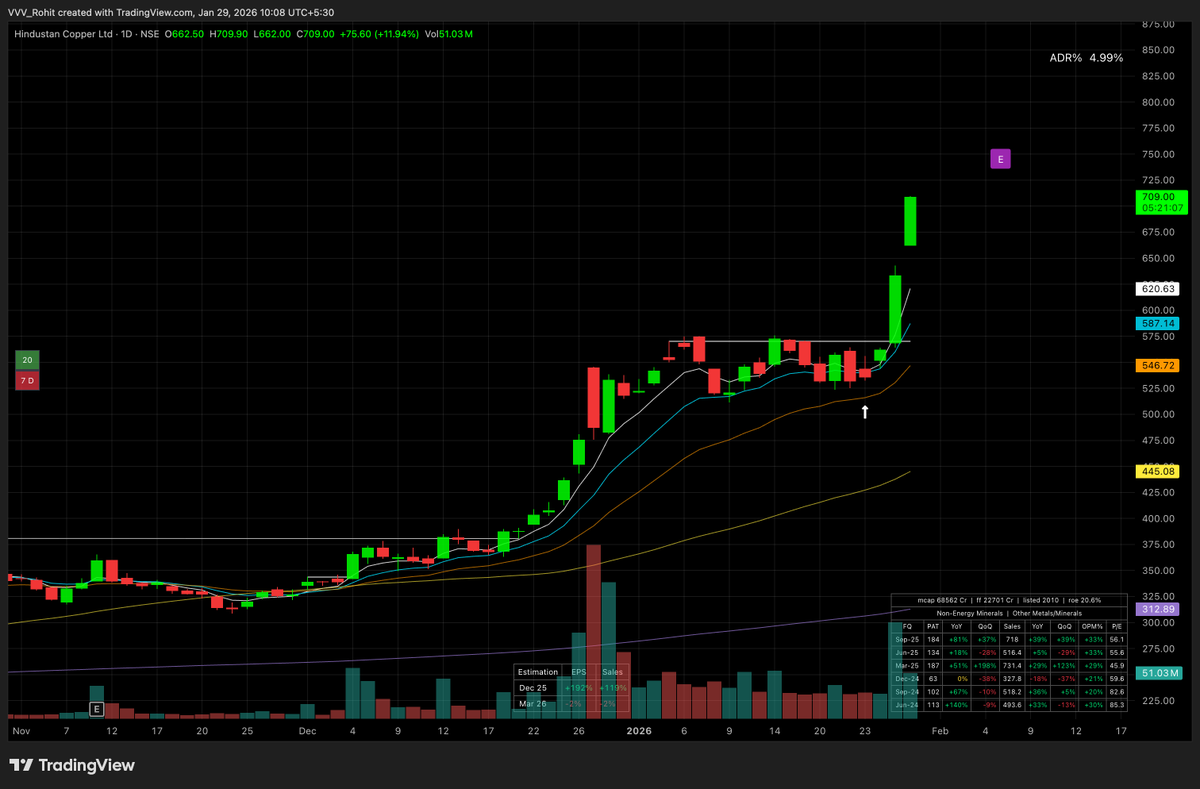Click the +198% QoQ cell
Image resolution: width=1200 pixels, height=789 pixels.
point(985,666)
